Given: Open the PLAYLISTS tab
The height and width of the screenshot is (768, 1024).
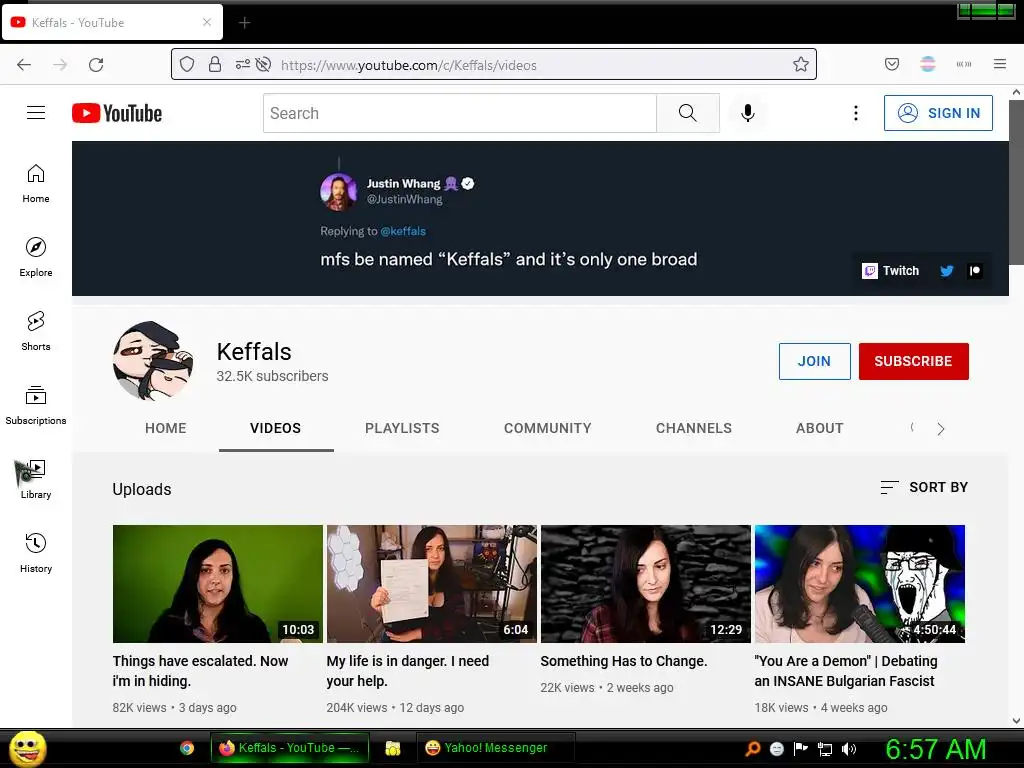Looking at the screenshot, I should click(402, 428).
